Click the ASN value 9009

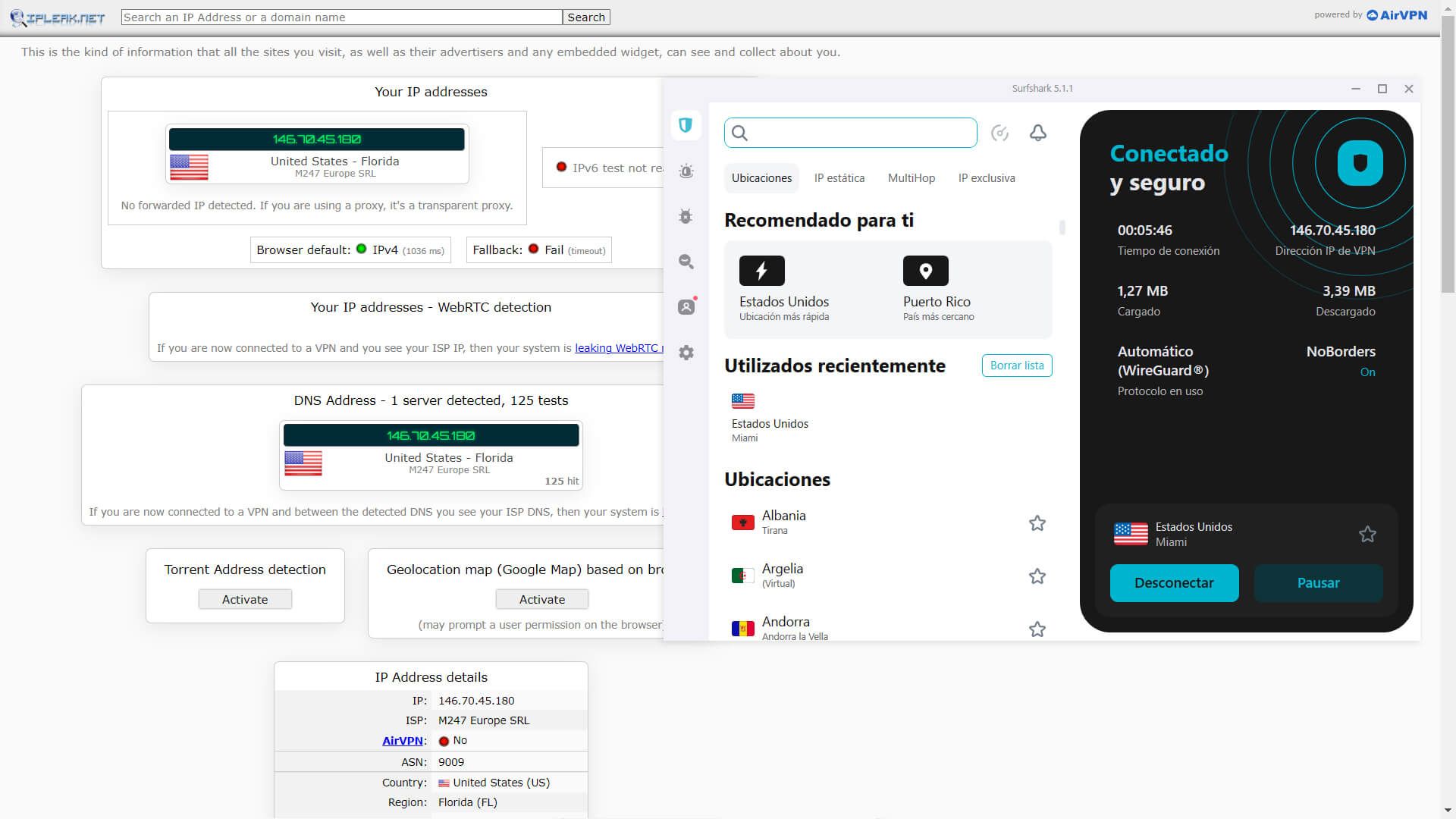451,762
